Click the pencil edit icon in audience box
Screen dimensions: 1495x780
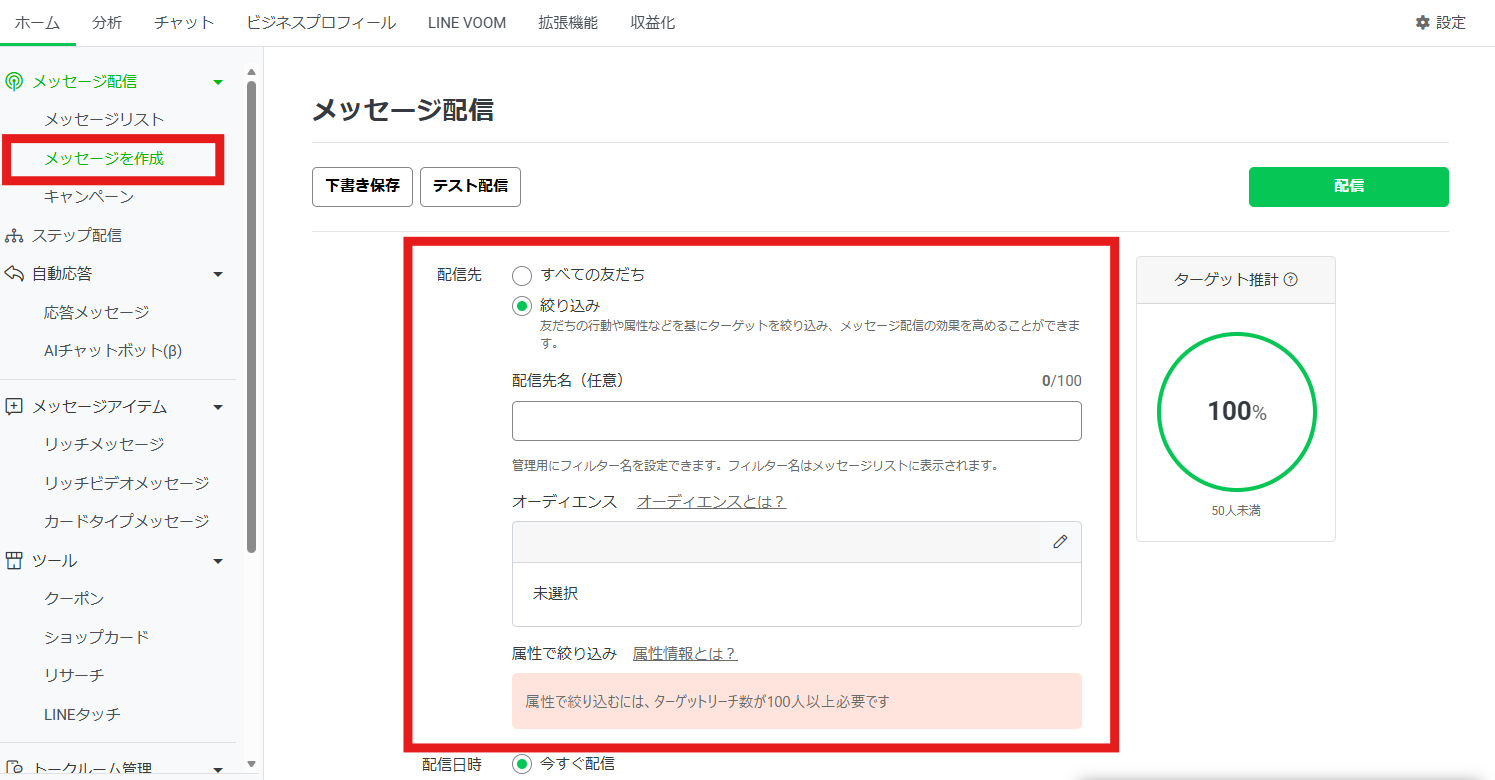tap(1060, 541)
